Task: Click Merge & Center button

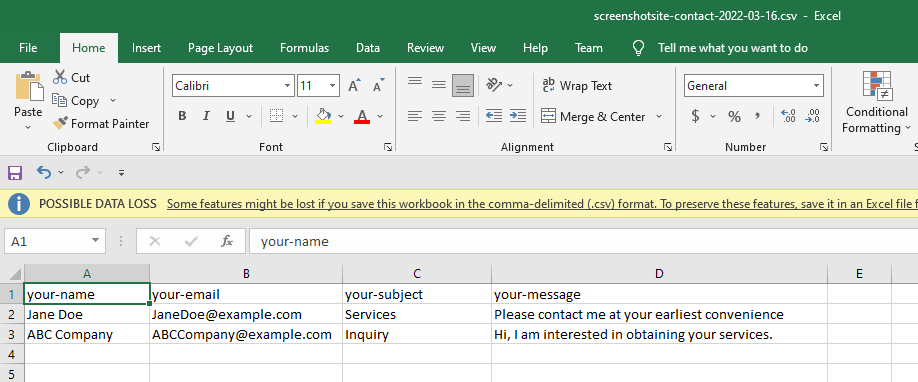Action: [595, 116]
